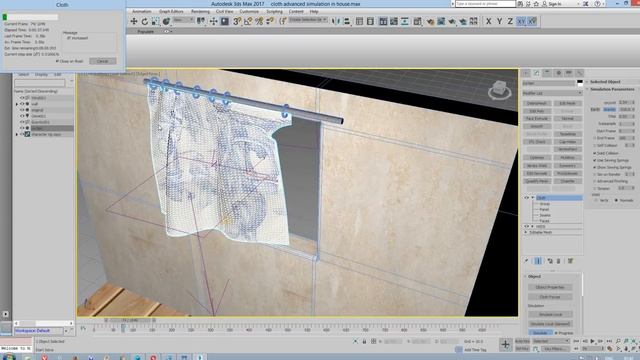Toggle the Angle Snap icon

[x=248, y=21]
